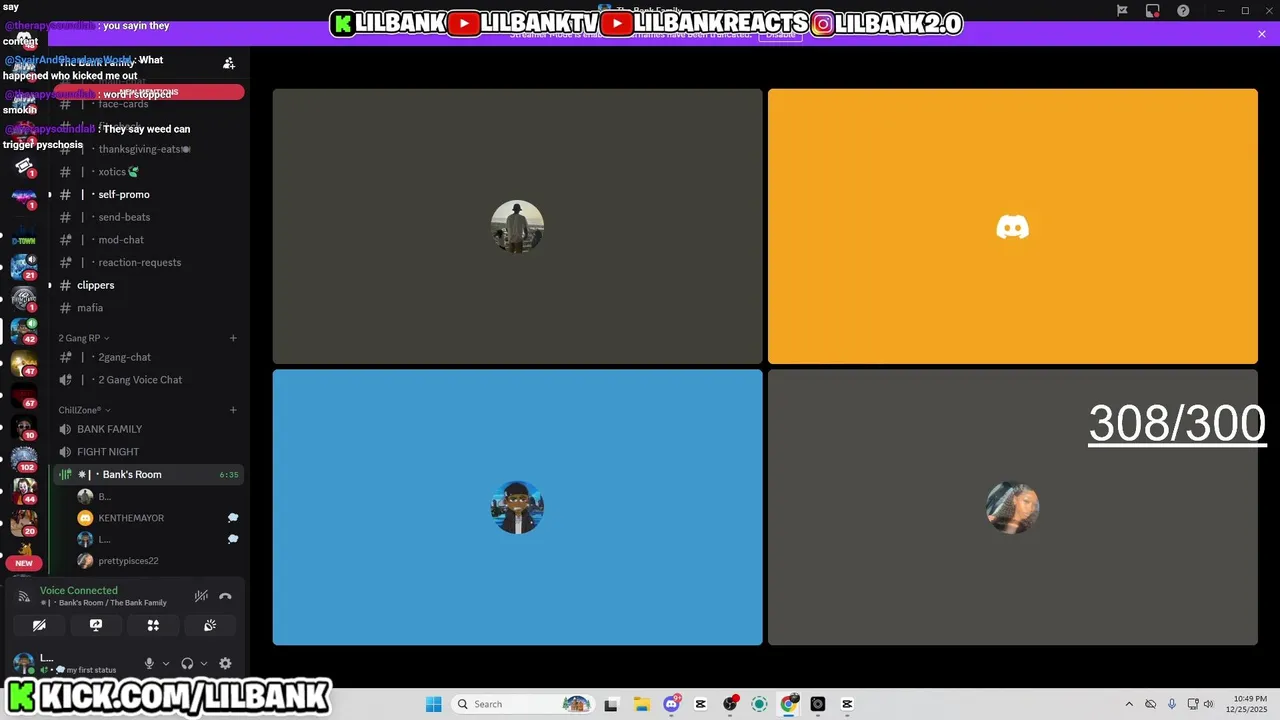
Task: Open the reaction-requests channel
Action: (149, 263)
